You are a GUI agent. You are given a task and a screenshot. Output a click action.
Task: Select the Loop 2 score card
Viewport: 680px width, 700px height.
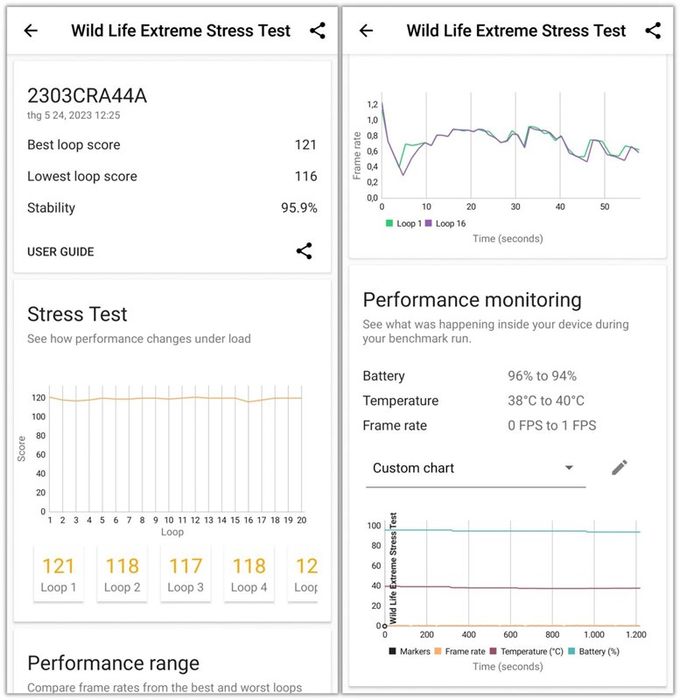122,574
